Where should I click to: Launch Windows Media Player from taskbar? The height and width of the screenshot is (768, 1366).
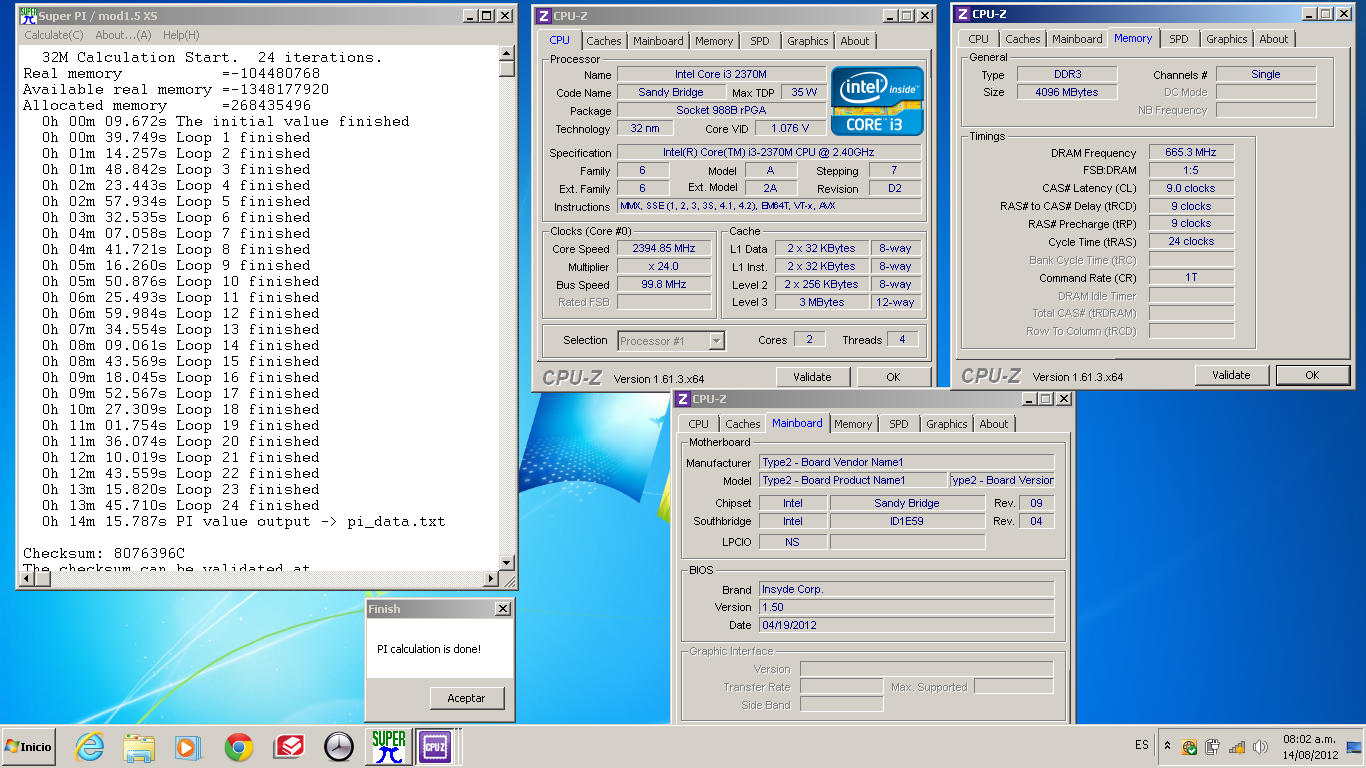click(187, 746)
